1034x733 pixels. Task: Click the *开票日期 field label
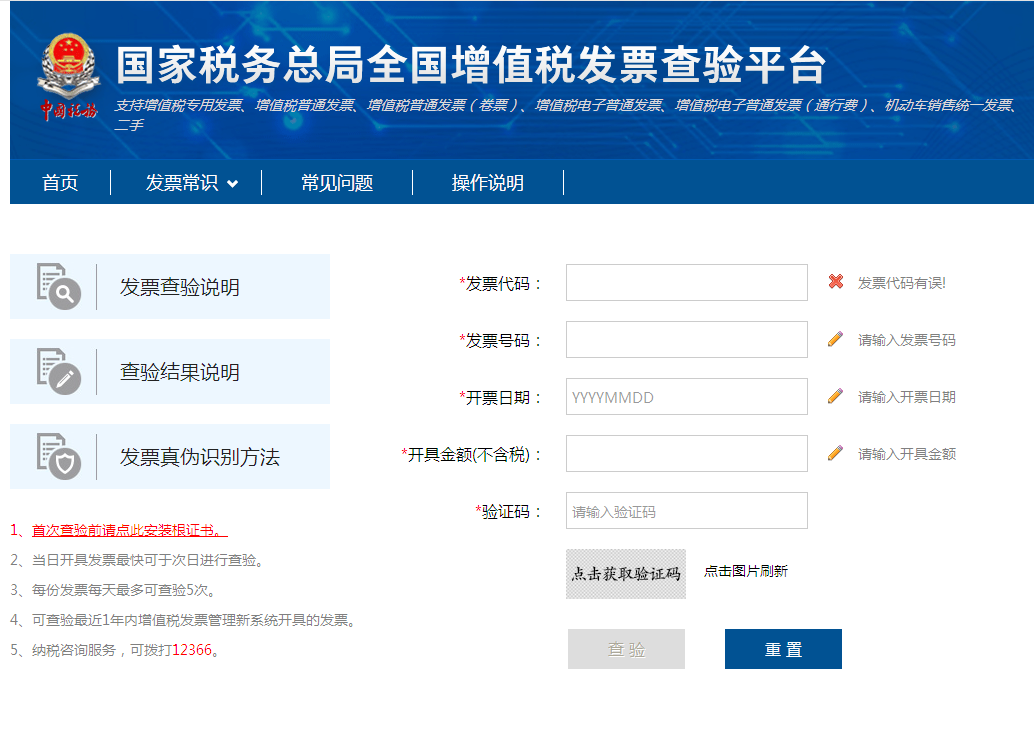point(501,398)
